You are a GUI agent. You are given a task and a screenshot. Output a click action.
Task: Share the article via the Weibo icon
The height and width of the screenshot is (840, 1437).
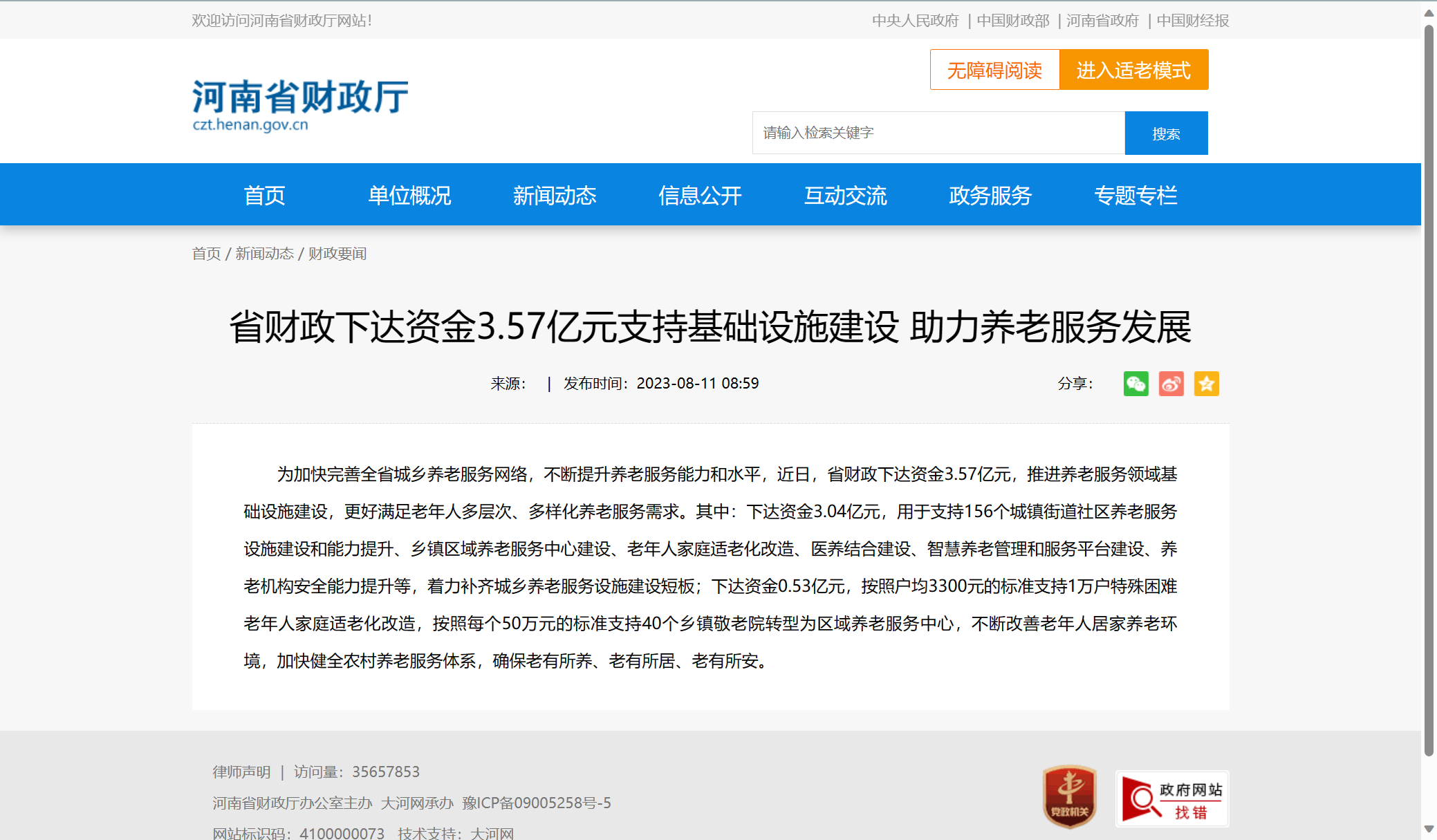1171,384
